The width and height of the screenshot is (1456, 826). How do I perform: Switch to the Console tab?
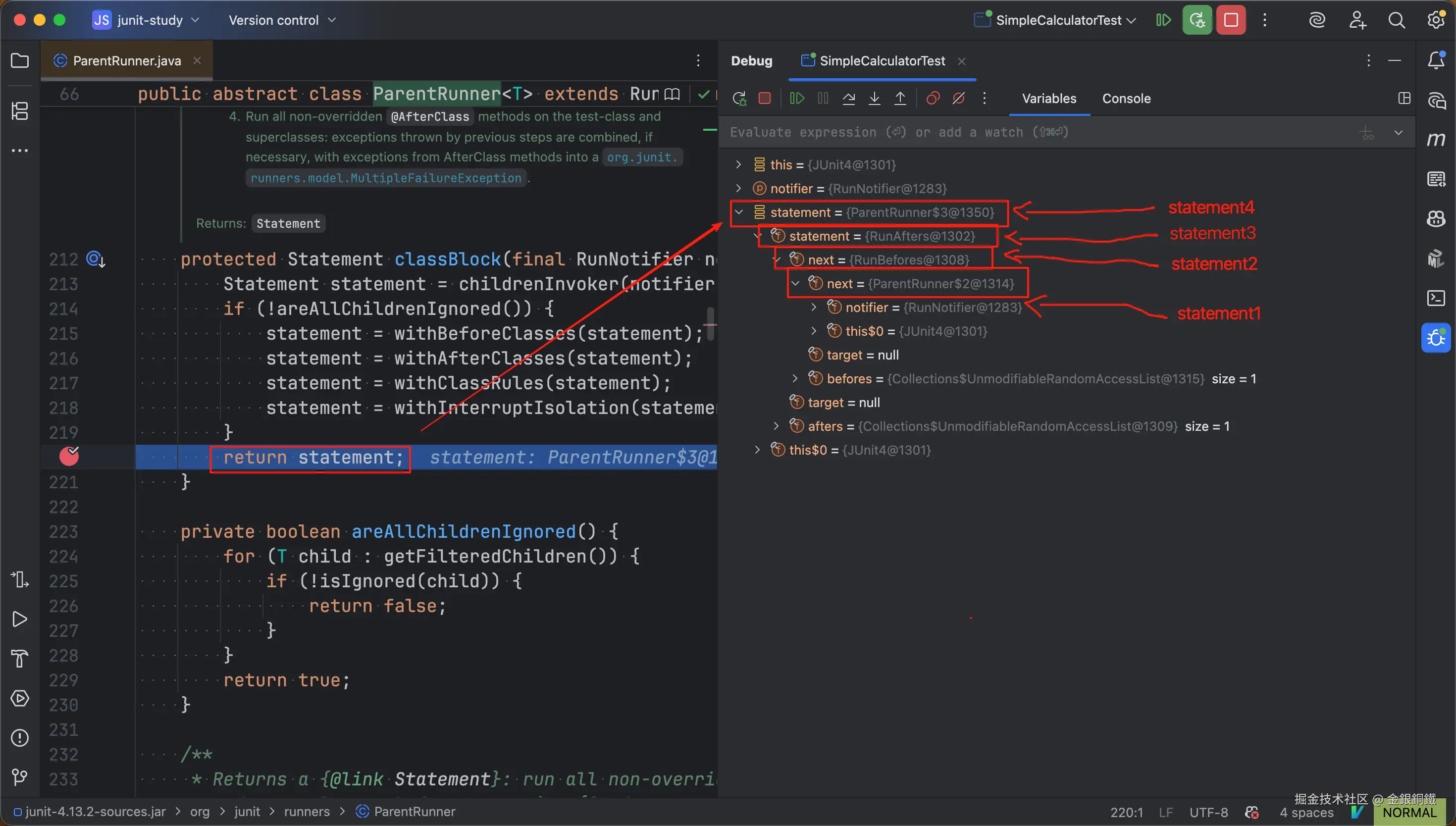pos(1126,99)
